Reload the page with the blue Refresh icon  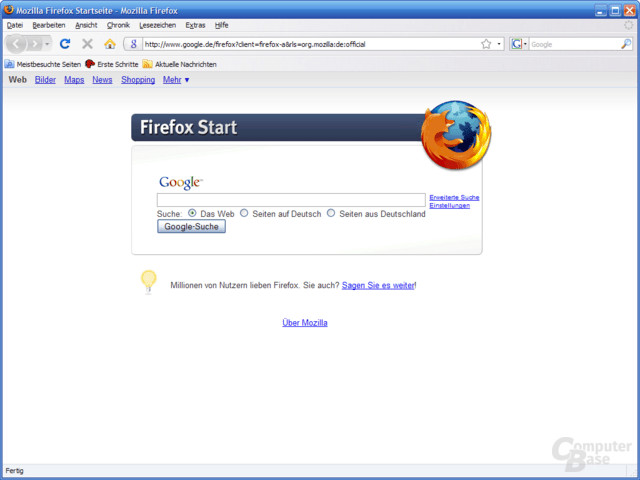[65, 44]
